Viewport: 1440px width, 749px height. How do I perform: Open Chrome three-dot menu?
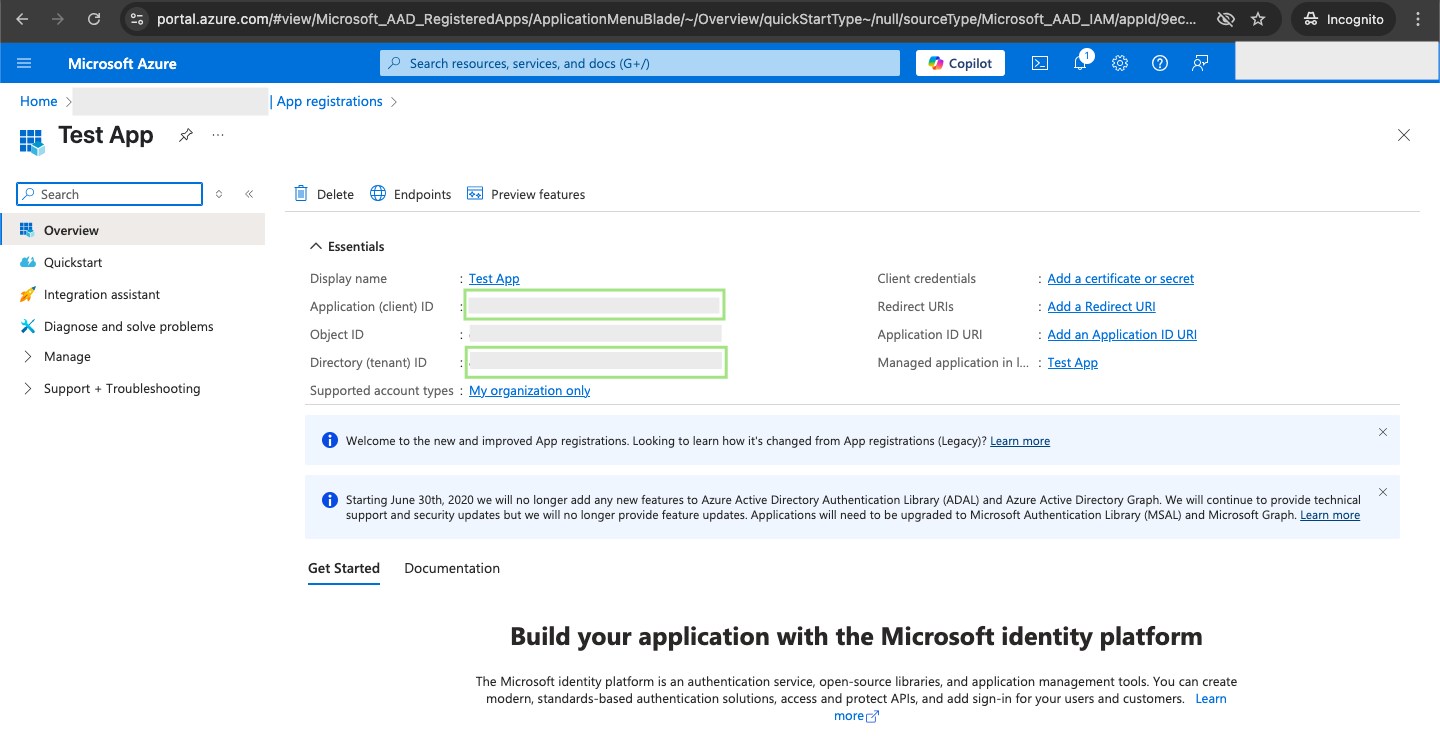[1419, 19]
